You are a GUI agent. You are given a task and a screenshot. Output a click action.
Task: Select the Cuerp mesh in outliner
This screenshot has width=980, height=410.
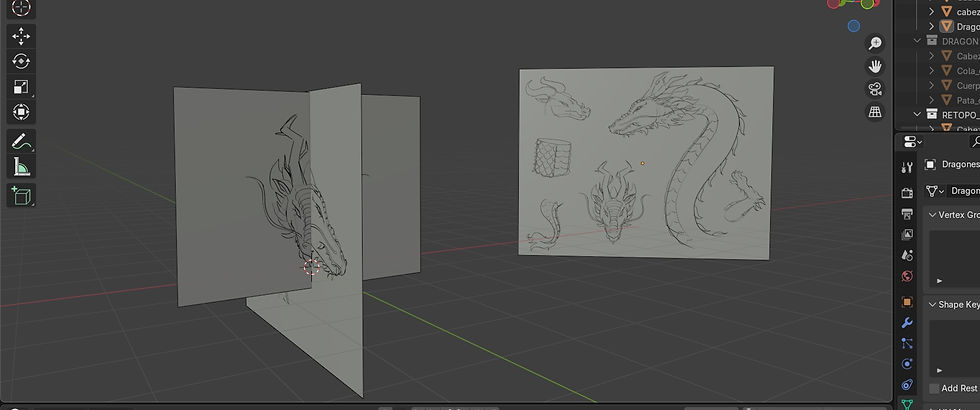tap(968, 85)
